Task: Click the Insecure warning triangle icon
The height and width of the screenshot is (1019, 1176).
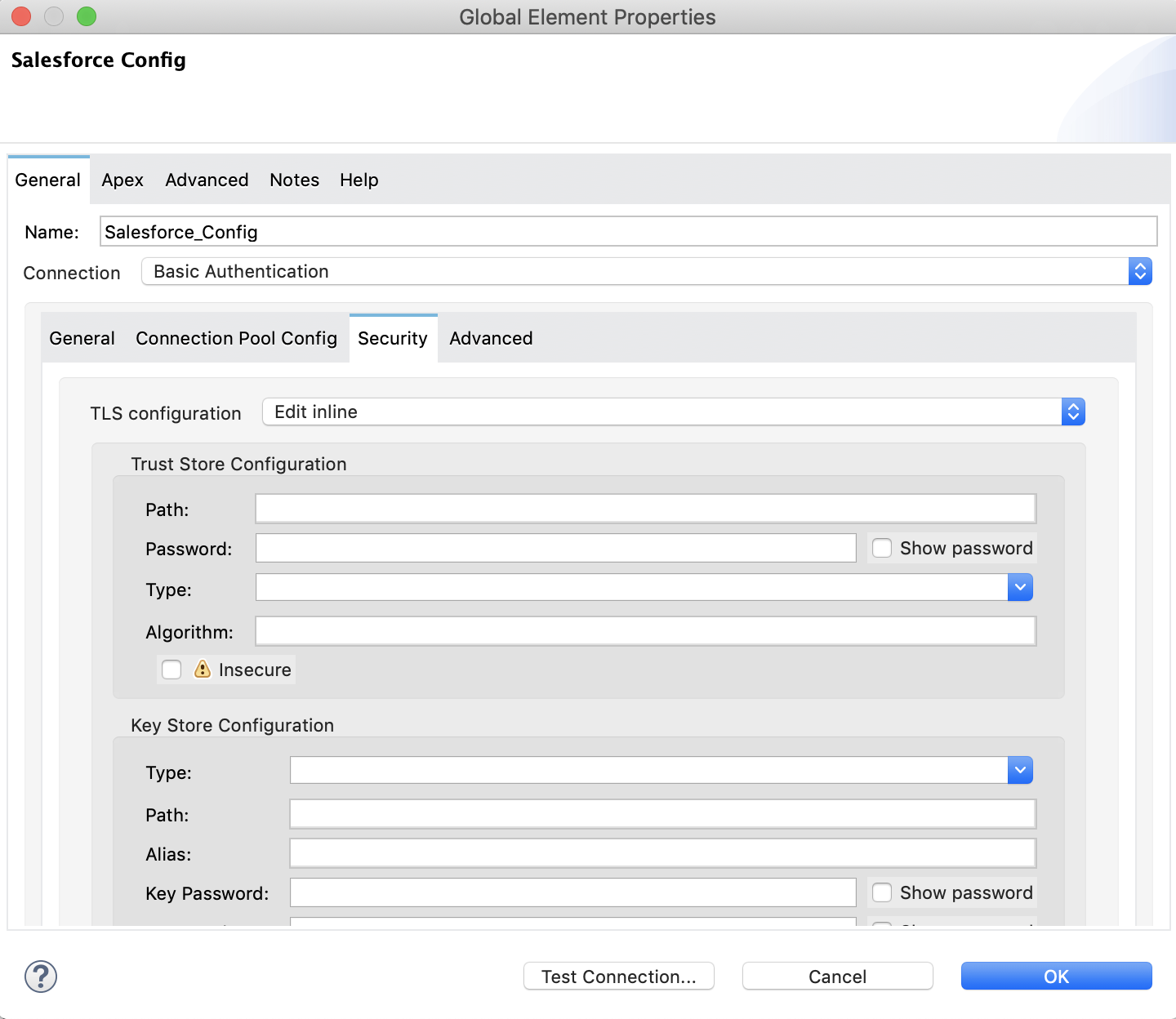Action: coord(203,670)
